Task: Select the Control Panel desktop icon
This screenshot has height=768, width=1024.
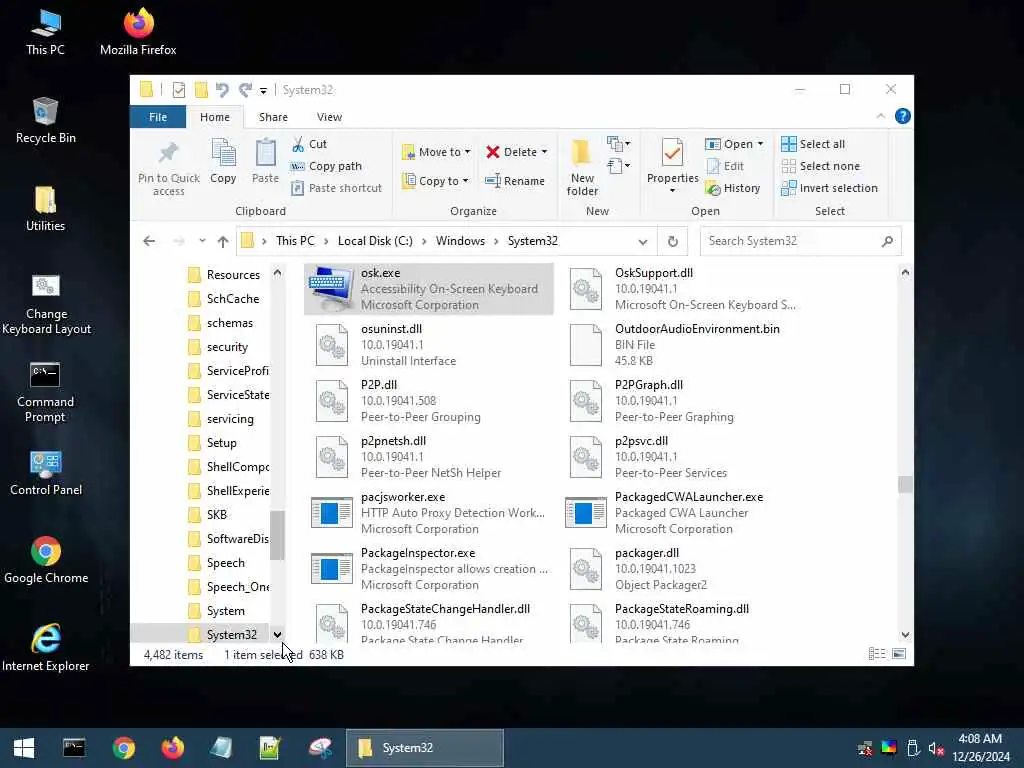Action: [46, 473]
